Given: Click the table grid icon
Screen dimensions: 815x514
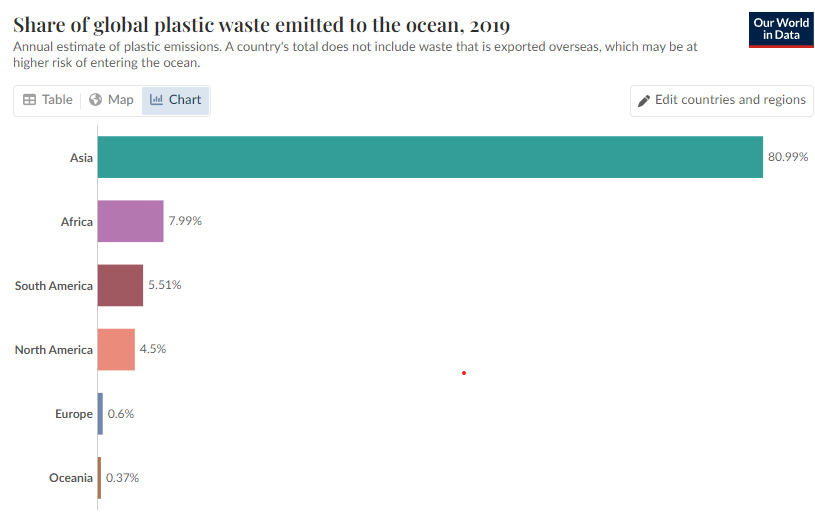Looking at the screenshot, I should click(30, 100).
